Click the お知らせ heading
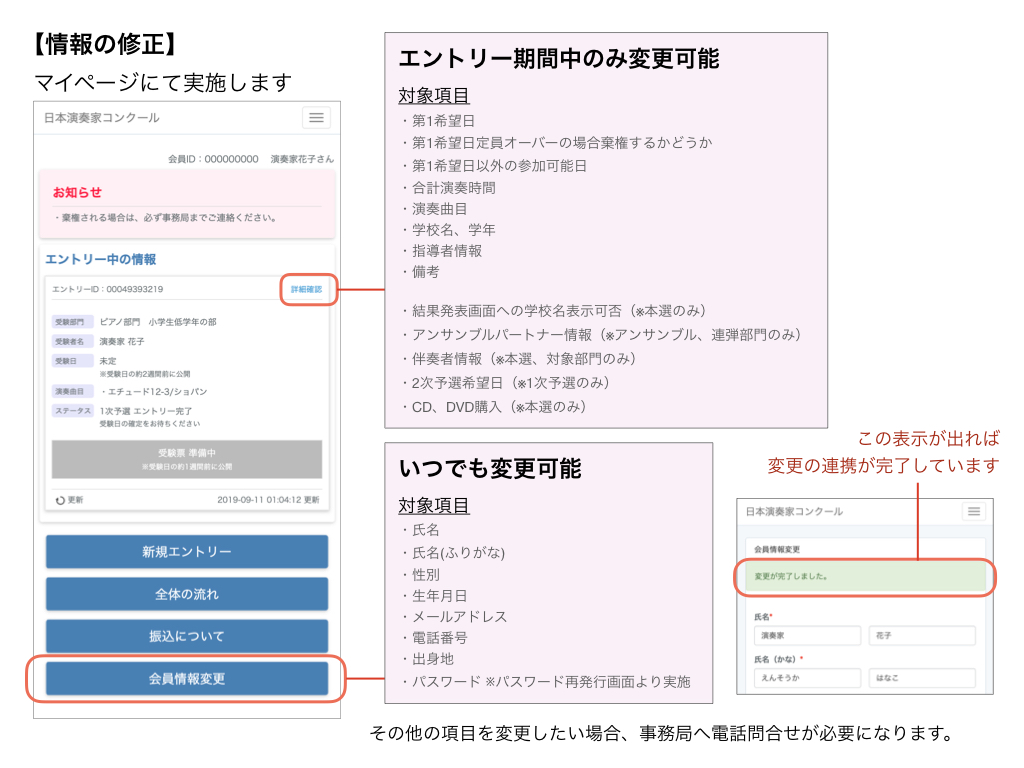 (77, 193)
